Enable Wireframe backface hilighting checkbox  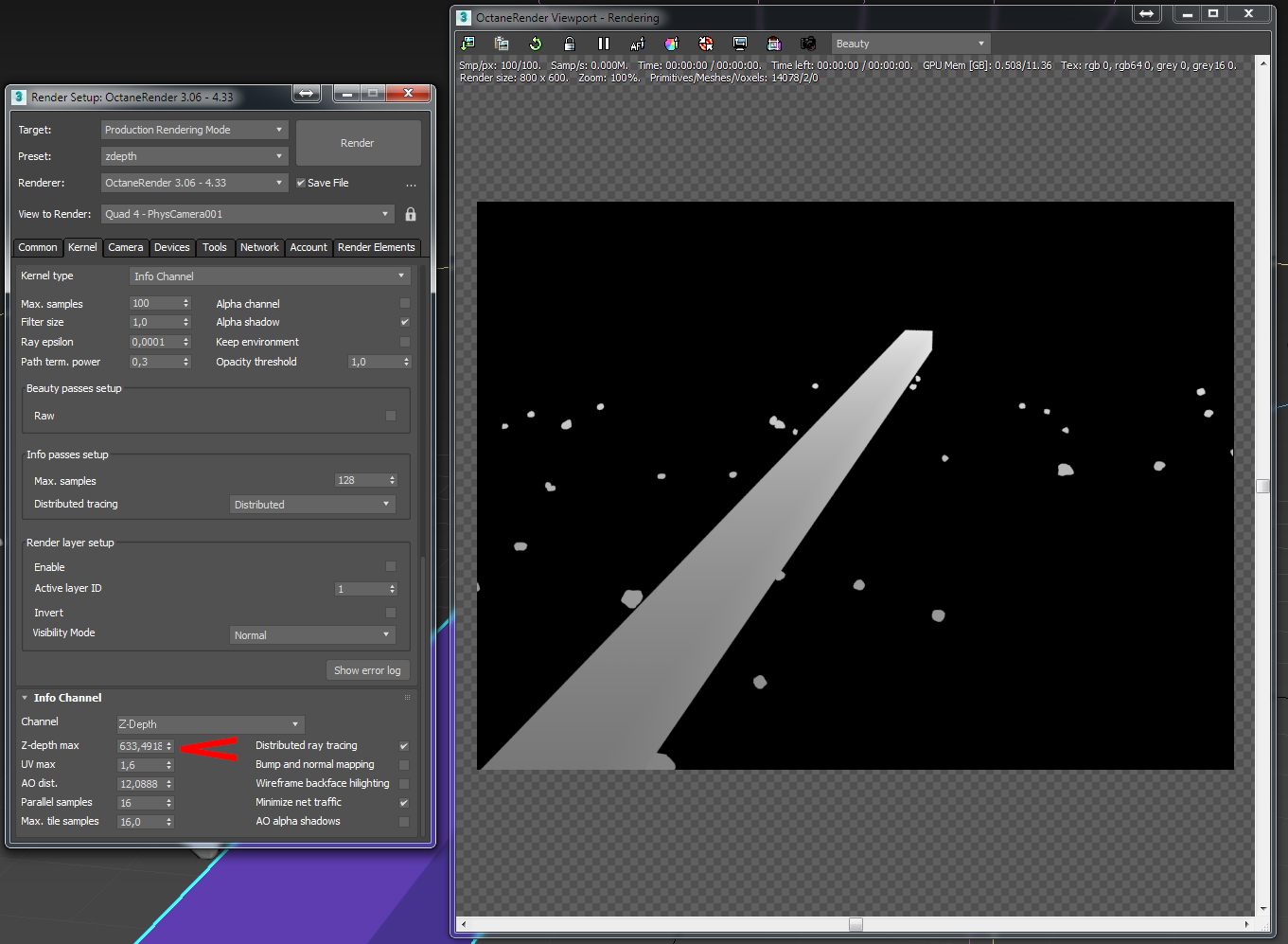tap(404, 784)
